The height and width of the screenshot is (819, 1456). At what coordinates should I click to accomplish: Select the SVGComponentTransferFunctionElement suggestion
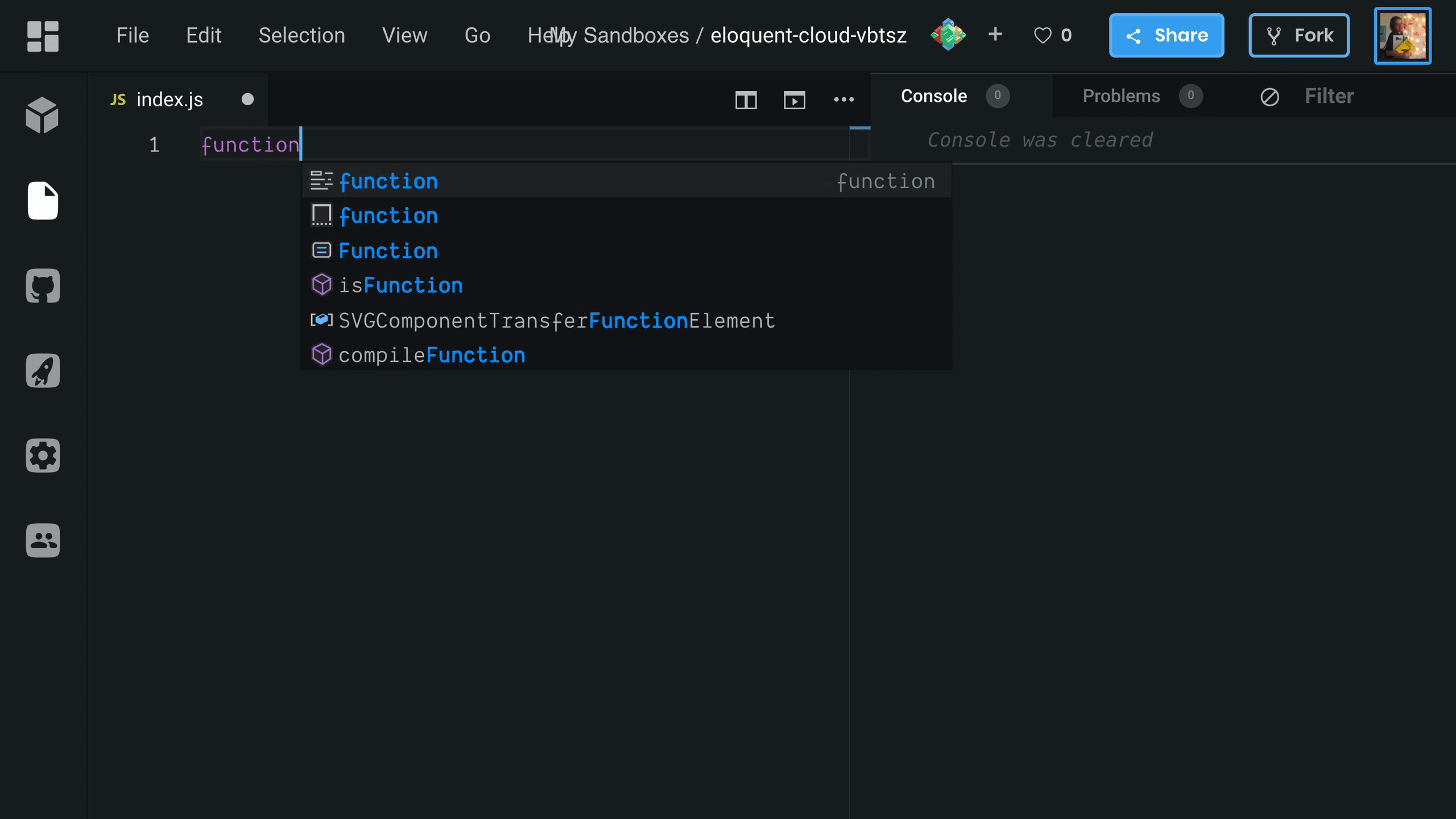[x=626, y=320]
